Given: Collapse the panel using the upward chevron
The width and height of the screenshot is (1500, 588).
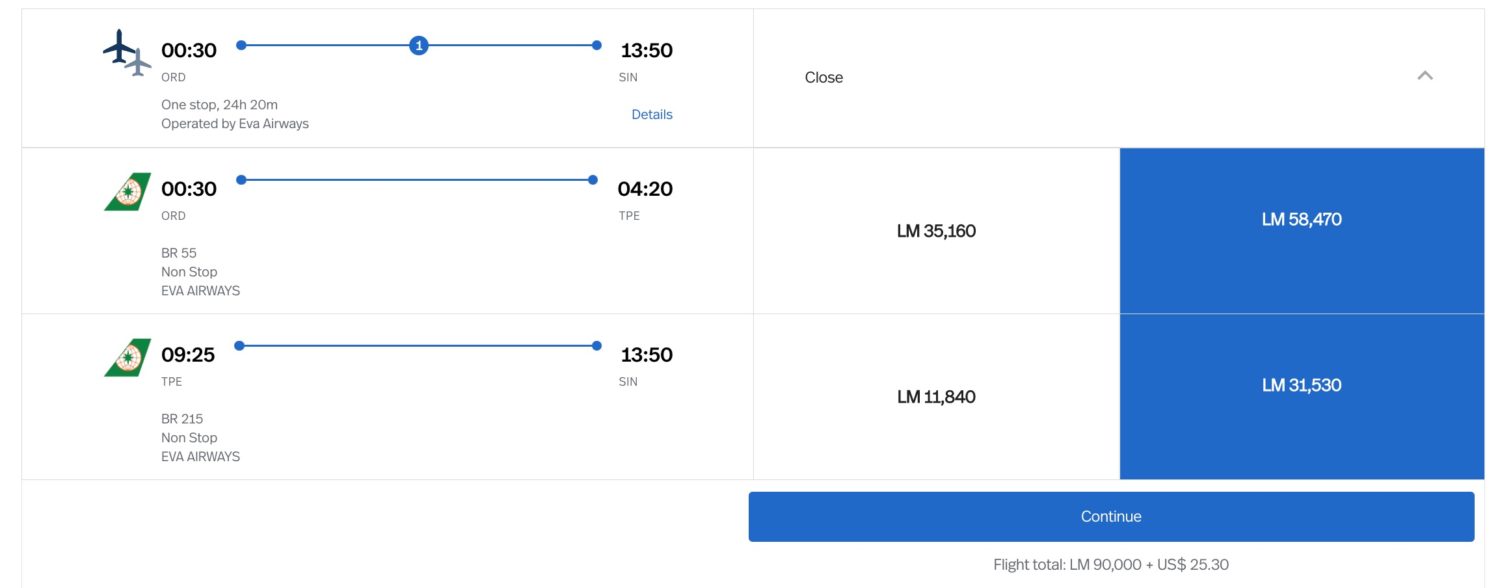Looking at the screenshot, I should pos(1426,74).
